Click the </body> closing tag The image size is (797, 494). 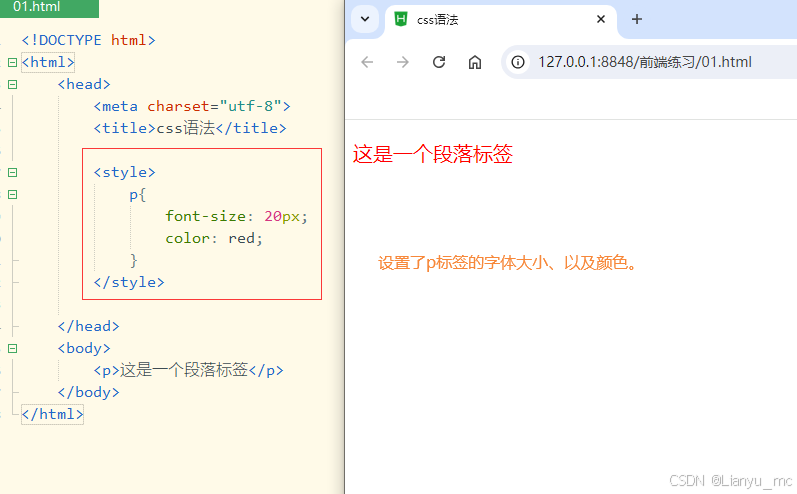tap(88, 392)
